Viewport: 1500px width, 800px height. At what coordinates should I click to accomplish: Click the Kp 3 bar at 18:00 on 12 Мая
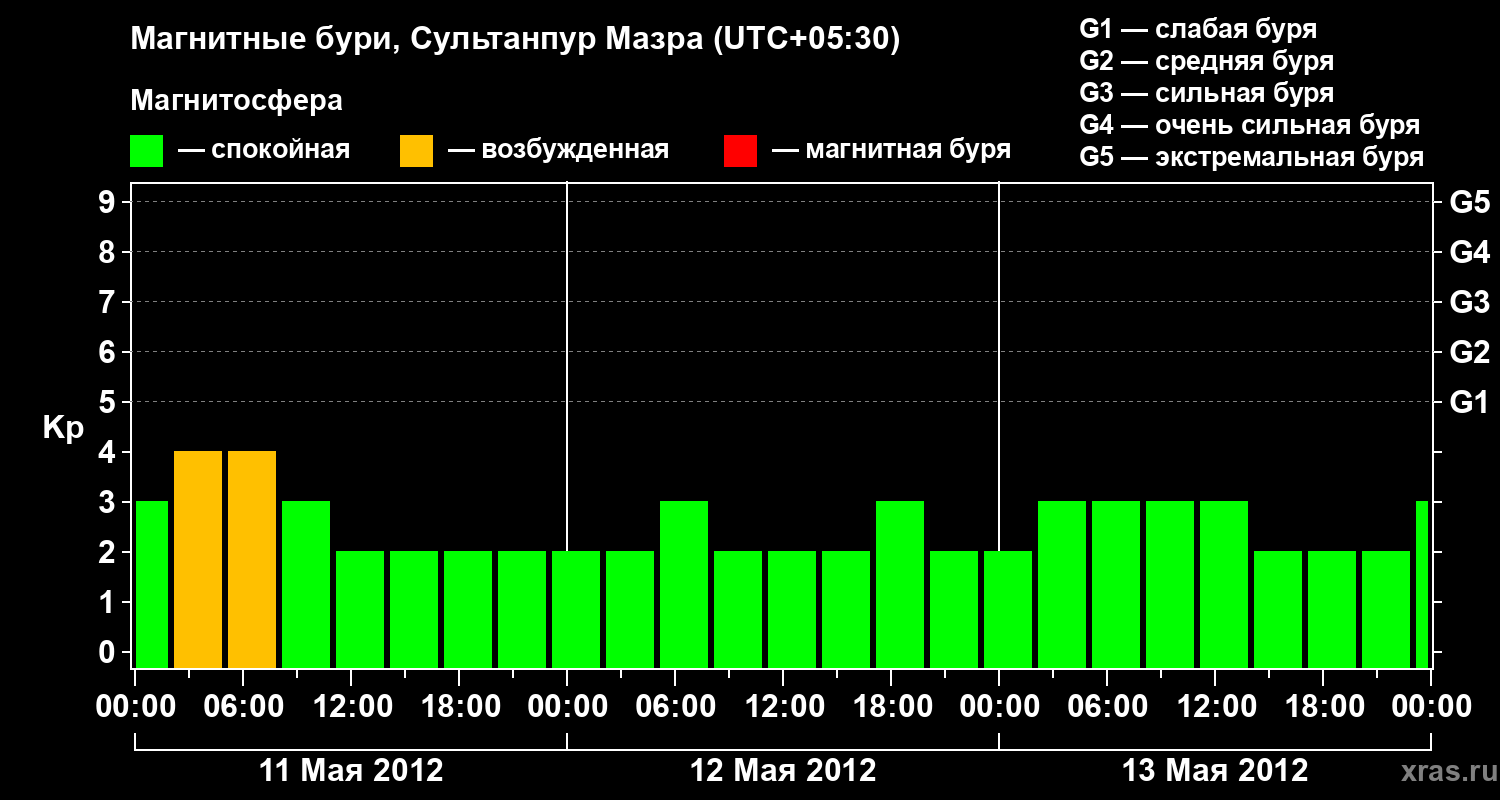point(900,585)
